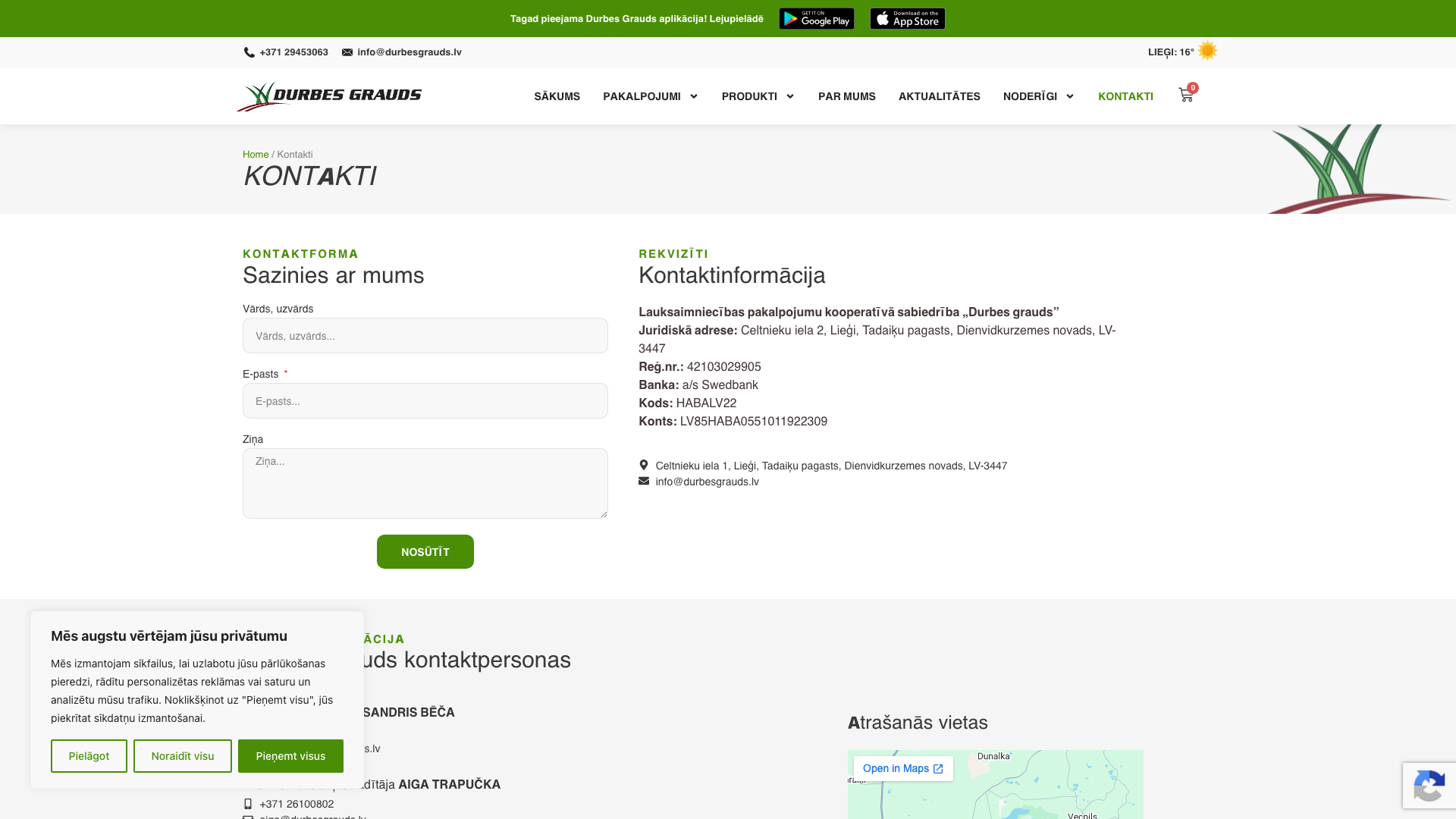
Task: Click the Durbes Grauds logo
Action: tap(329, 96)
